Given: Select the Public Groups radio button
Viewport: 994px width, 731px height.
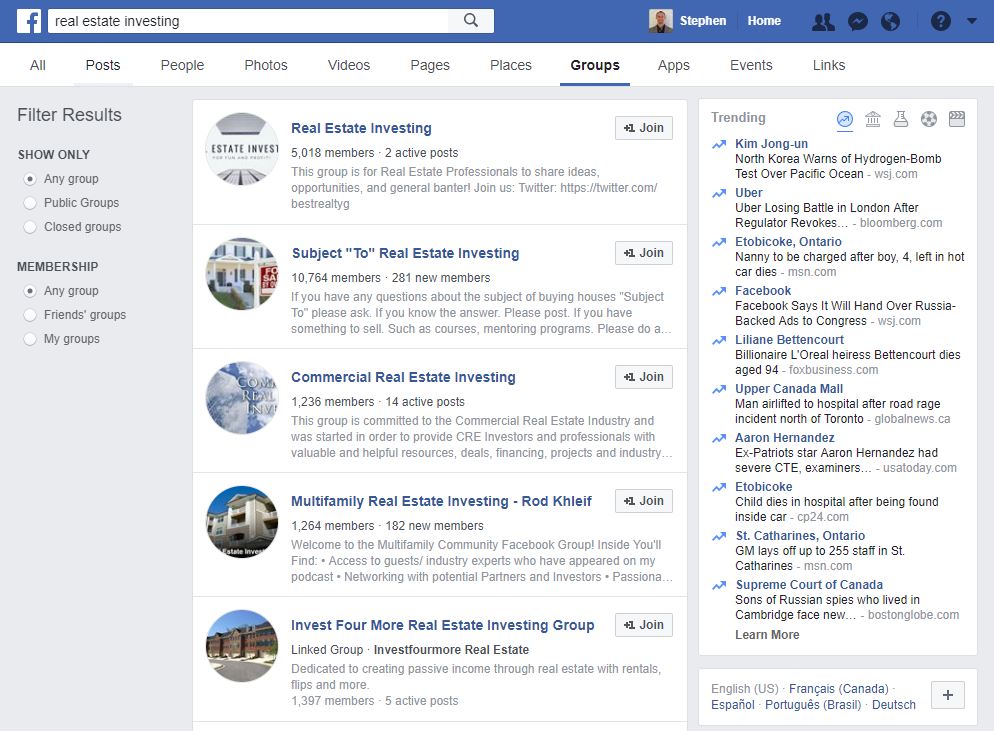Looking at the screenshot, I should tap(30, 203).
